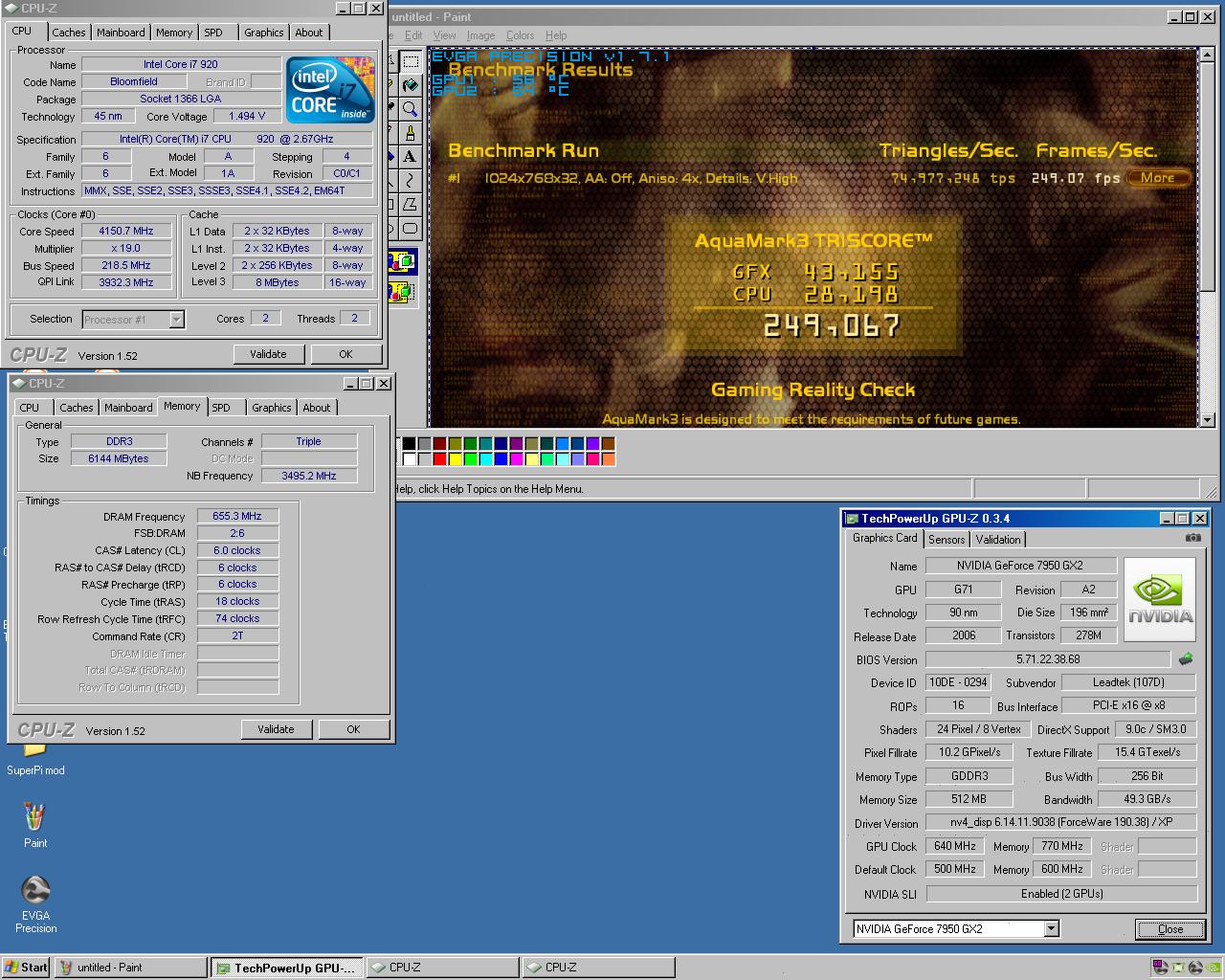Viewport: 1225px width, 980px height.
Task: Click the Bandwidth value 49.3 GB/s
Action: pyautogui.click(x=1147, y=799)
